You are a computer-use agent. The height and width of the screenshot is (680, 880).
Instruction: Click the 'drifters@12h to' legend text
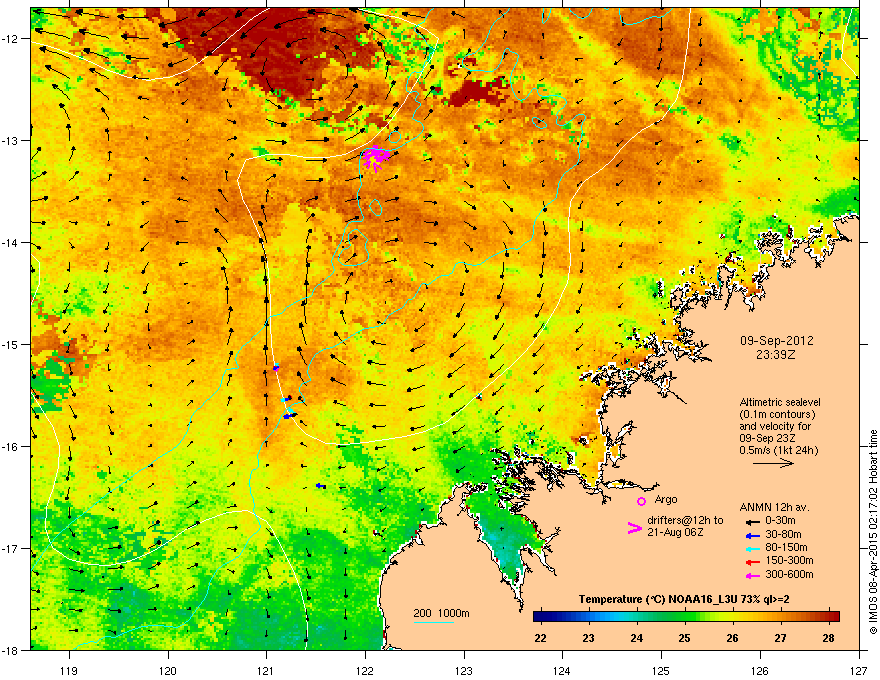[685, 520]
